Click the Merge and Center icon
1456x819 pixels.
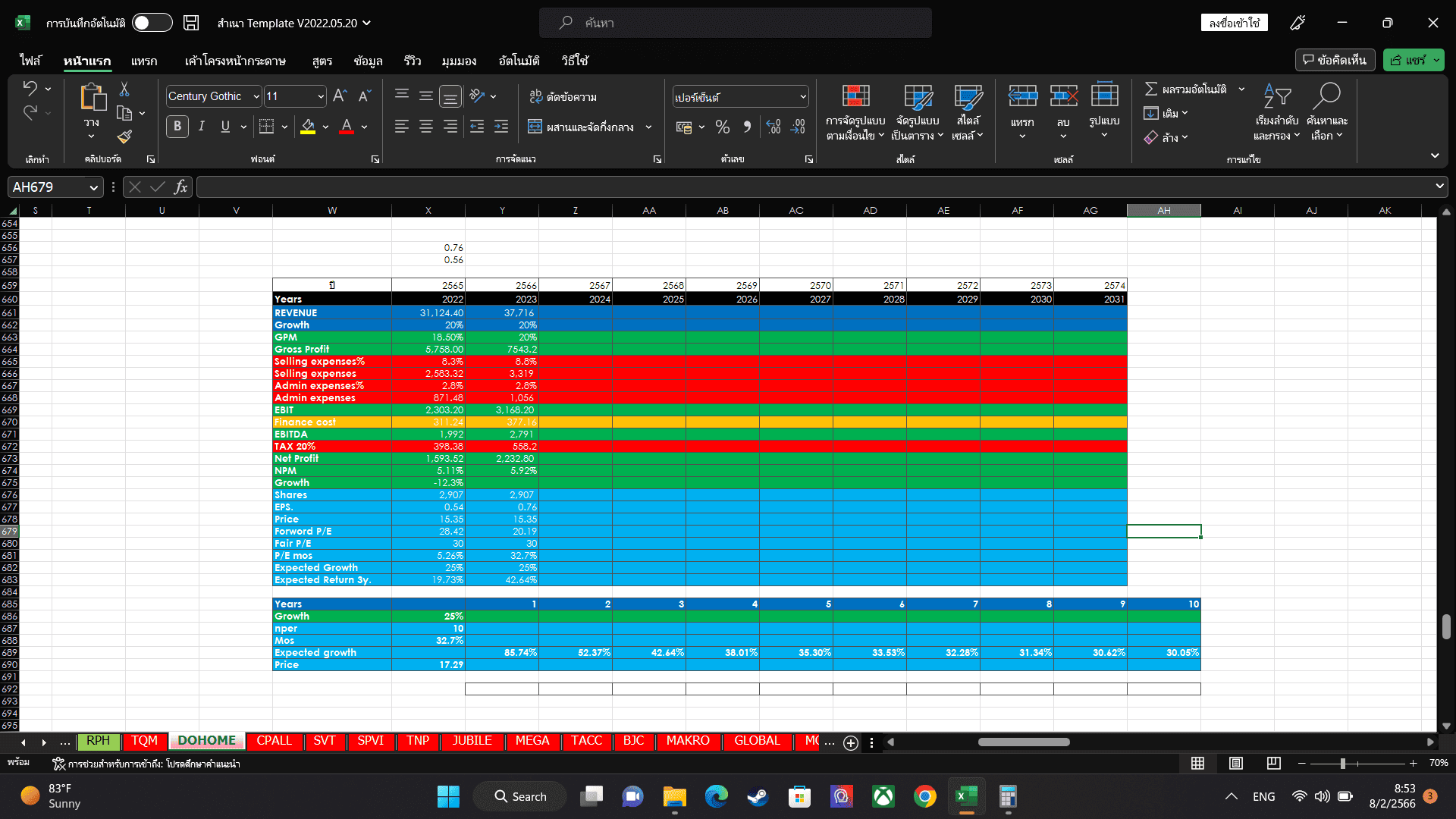535,127
